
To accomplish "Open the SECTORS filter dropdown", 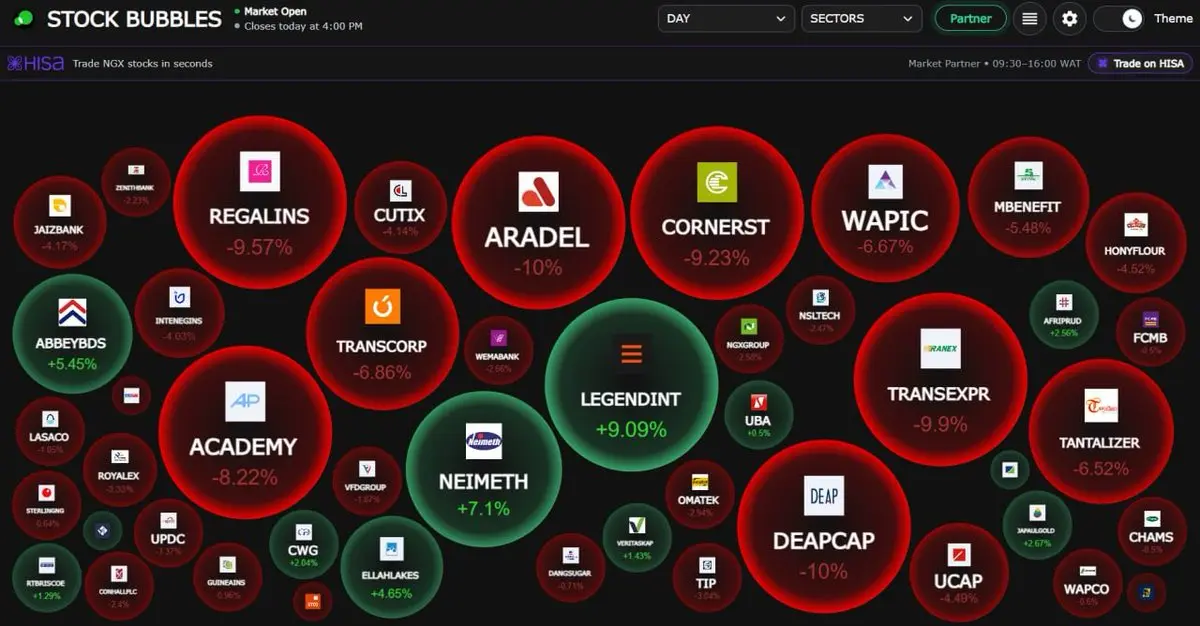I will [861, 18].
